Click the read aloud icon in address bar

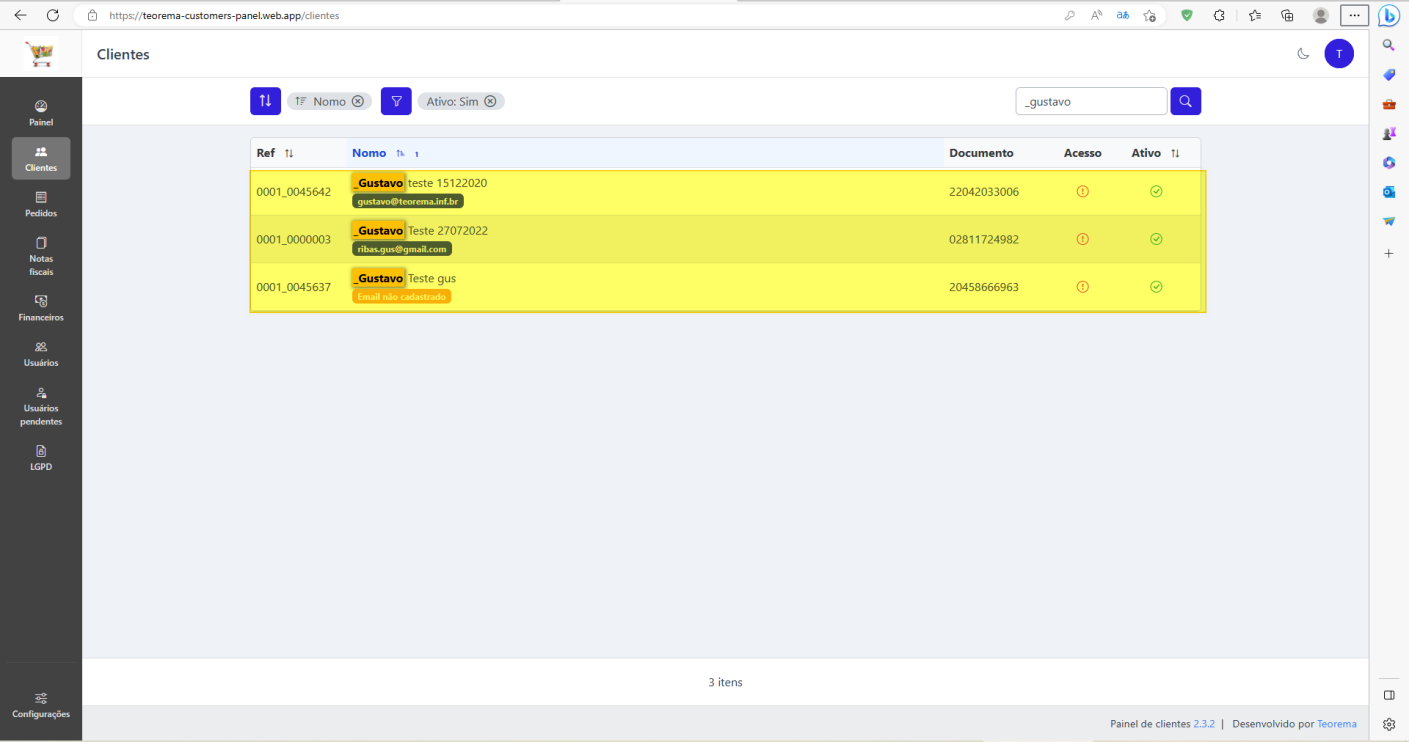coord(1096,16)
